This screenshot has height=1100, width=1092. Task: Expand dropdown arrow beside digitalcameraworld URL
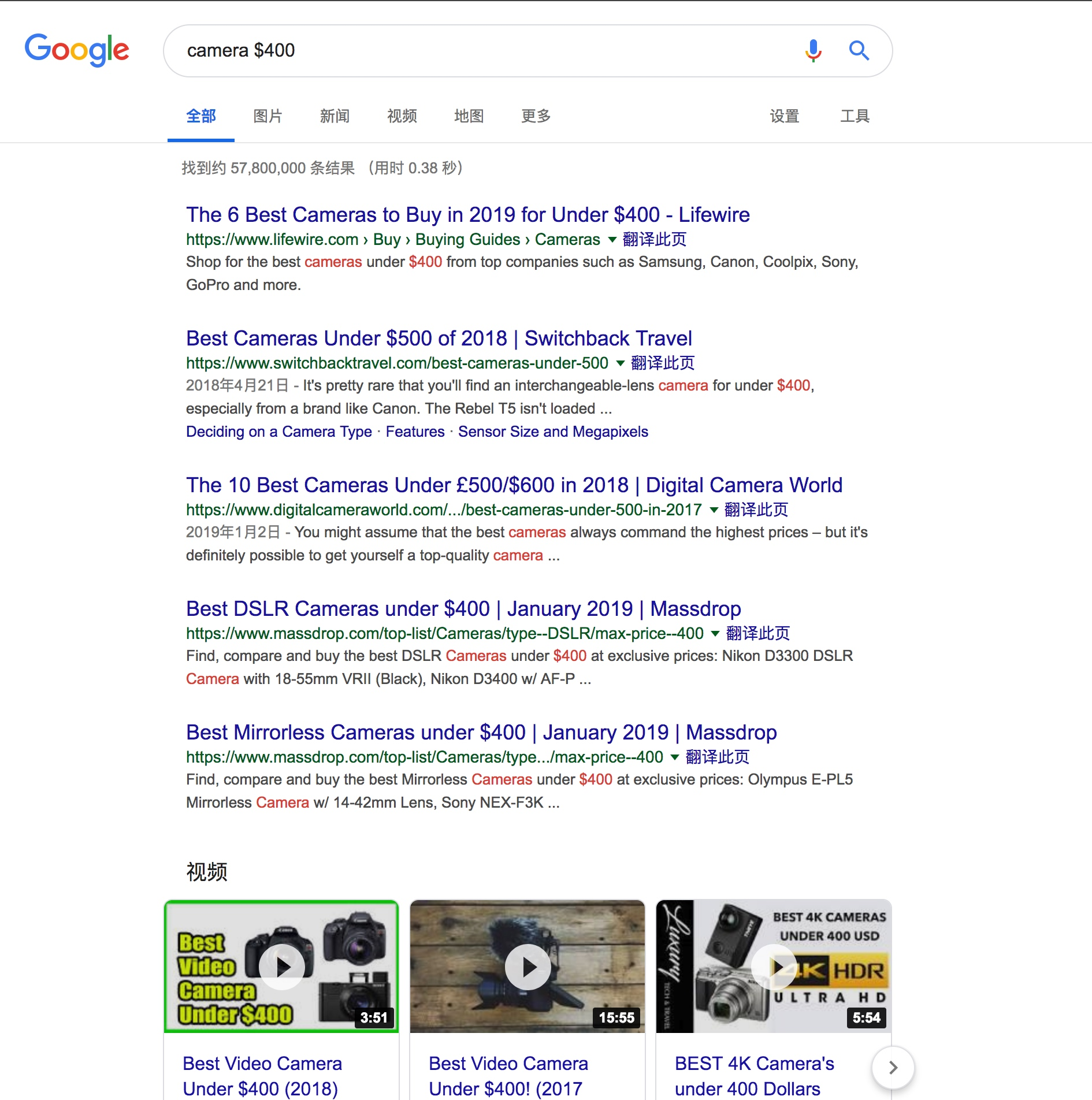pos(714,510)
